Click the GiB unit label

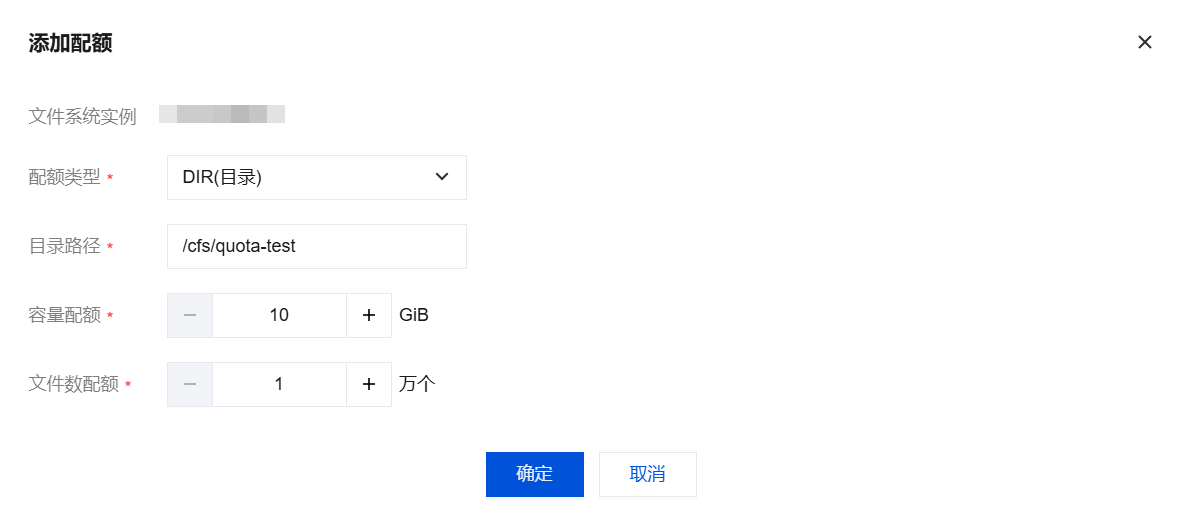tap(414, 315)
